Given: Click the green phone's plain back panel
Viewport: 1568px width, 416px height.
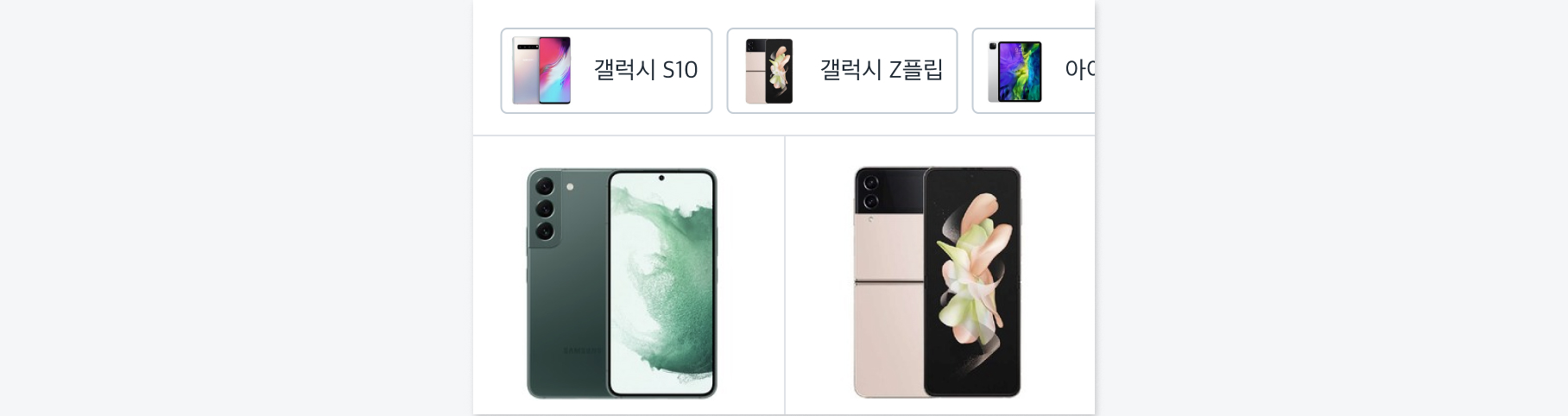Looking at the screenshot, I should (x=566, y=319).
